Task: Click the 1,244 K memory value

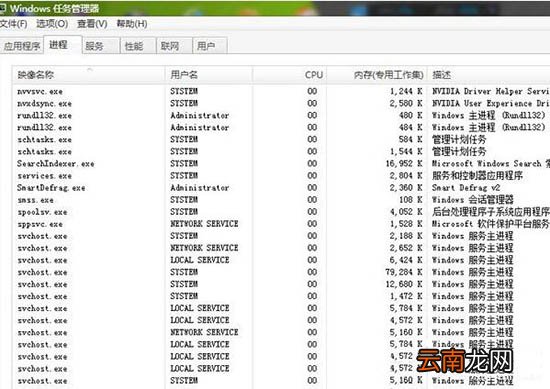Action: 406,91
